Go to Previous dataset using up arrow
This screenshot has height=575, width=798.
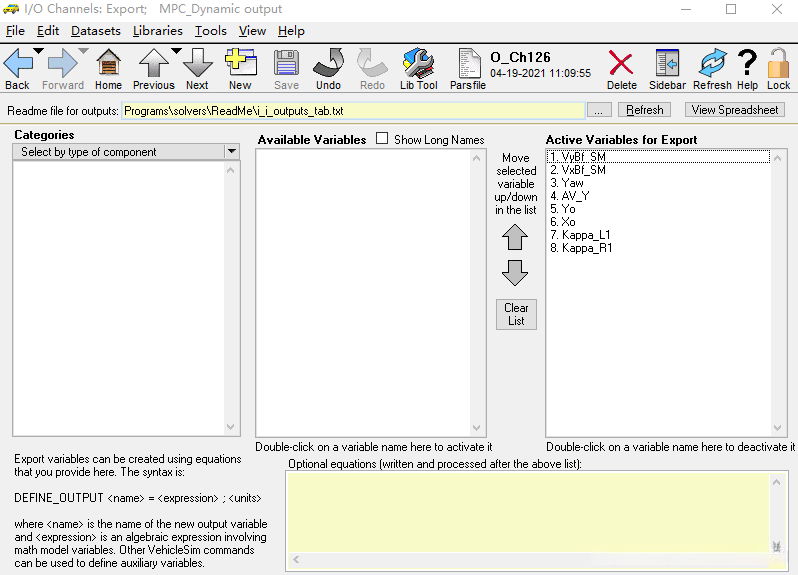(x=153, y=66)
